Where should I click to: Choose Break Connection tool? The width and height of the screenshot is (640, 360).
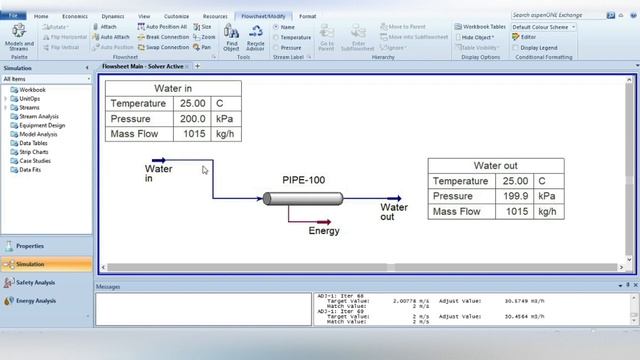163,37
